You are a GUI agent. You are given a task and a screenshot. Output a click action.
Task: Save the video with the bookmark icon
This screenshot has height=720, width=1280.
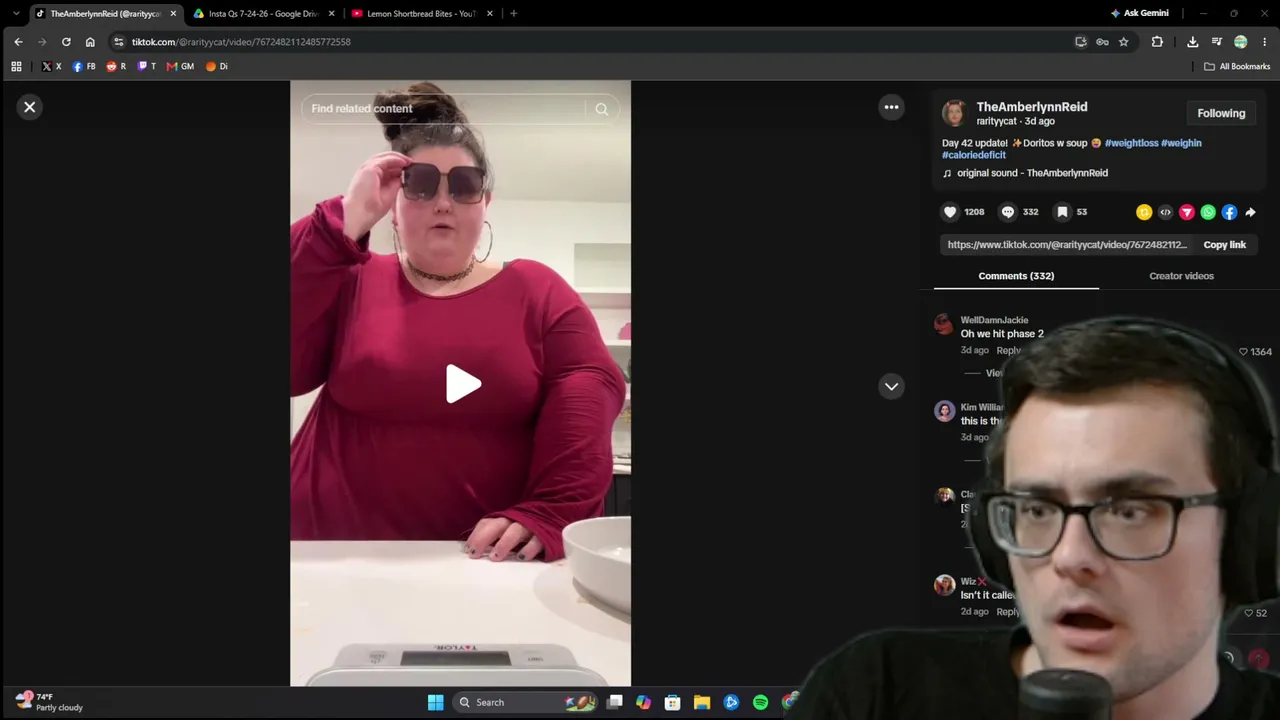pyautogui.click(x=1062, y=212)
